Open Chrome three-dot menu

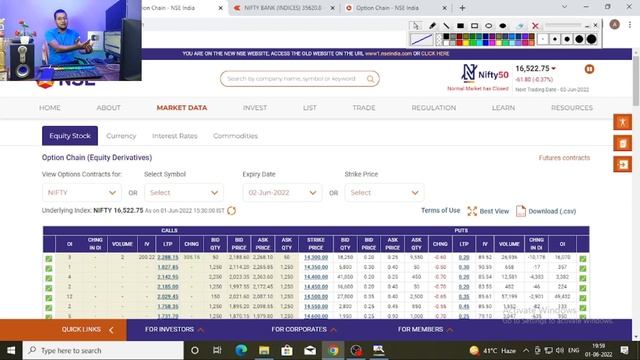click(630, 24)
